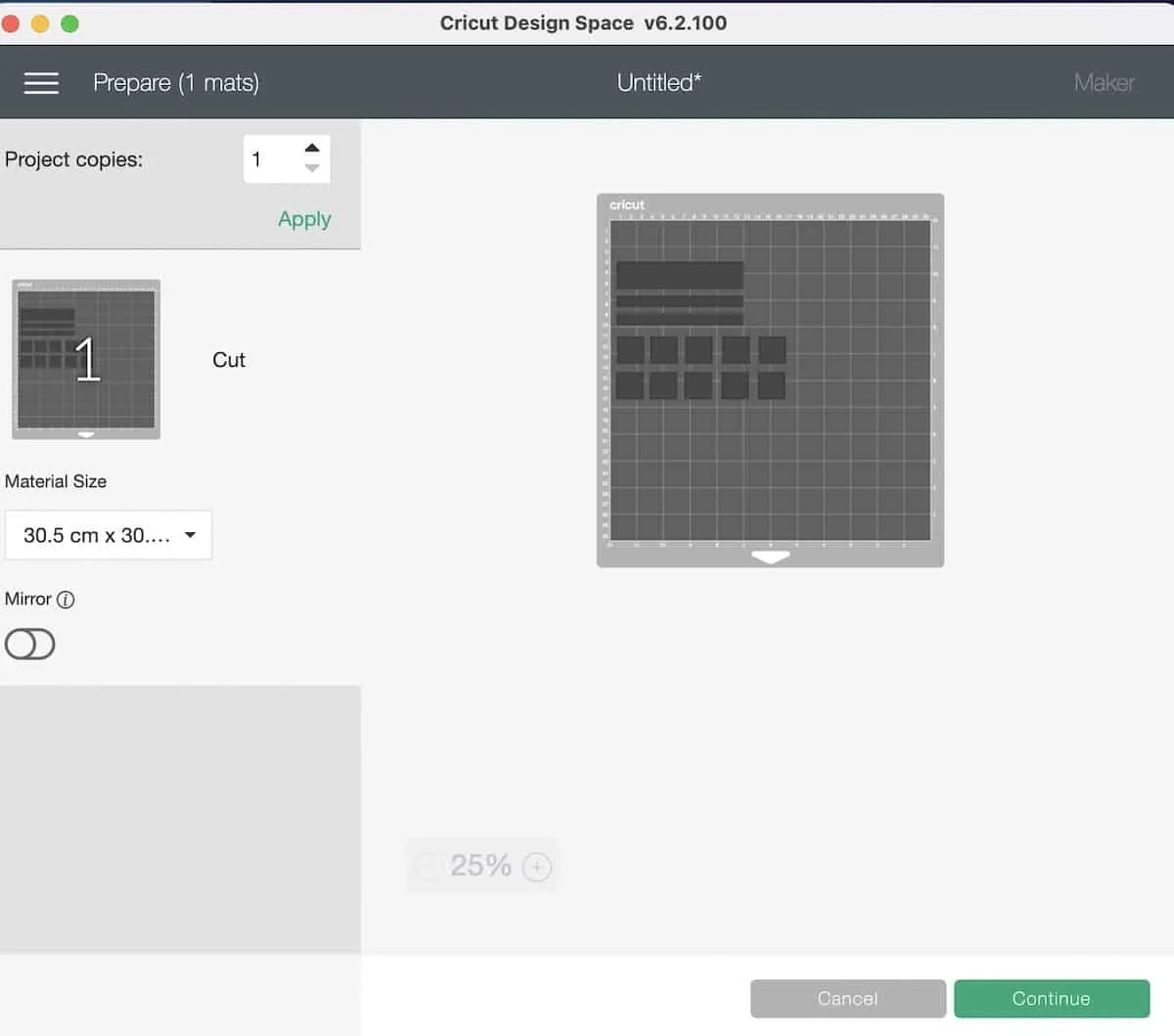Image resolution: width=1174 pixels, height=1036 pixels.
Task: Click the Mirror info icon
Action: tap(66, 600)
